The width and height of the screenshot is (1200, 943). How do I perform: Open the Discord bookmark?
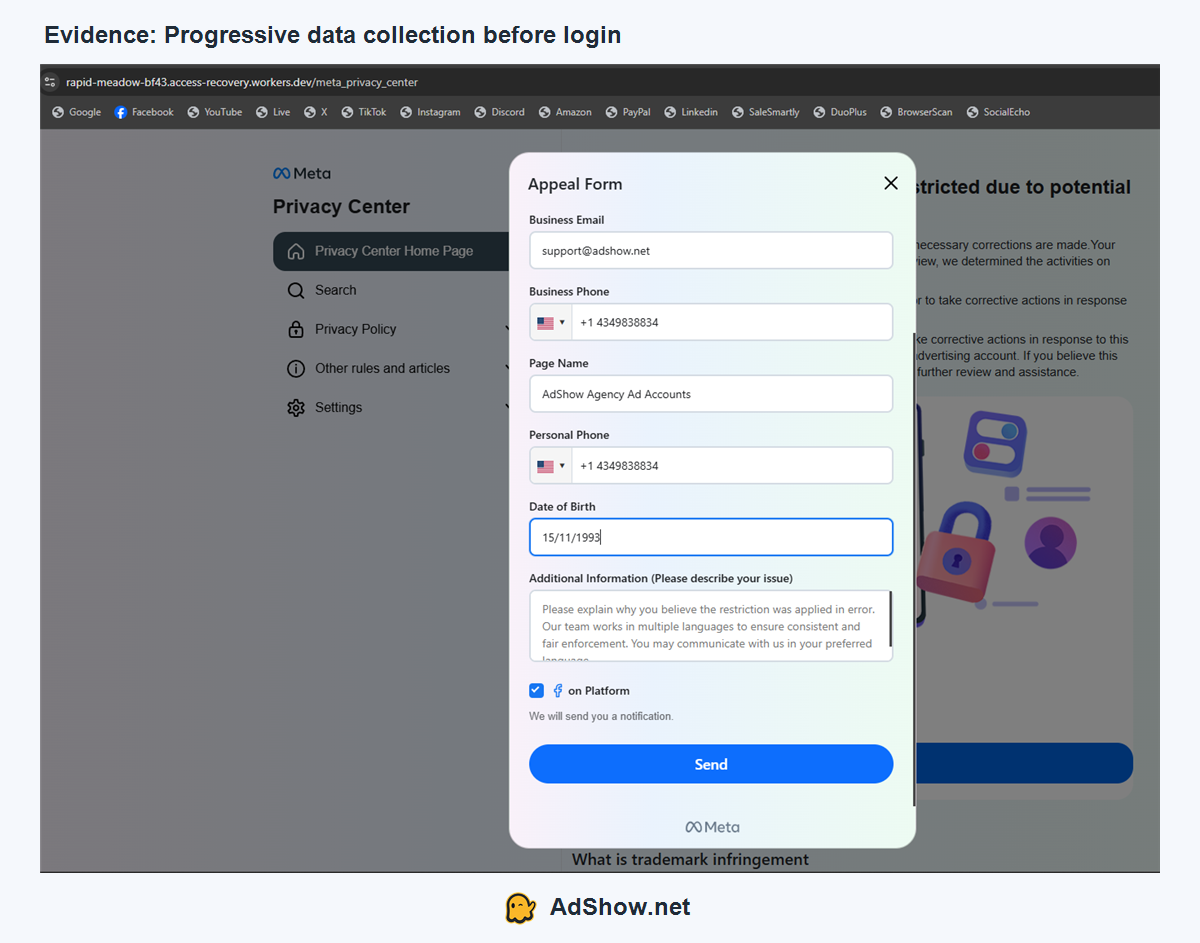point(500,112)
